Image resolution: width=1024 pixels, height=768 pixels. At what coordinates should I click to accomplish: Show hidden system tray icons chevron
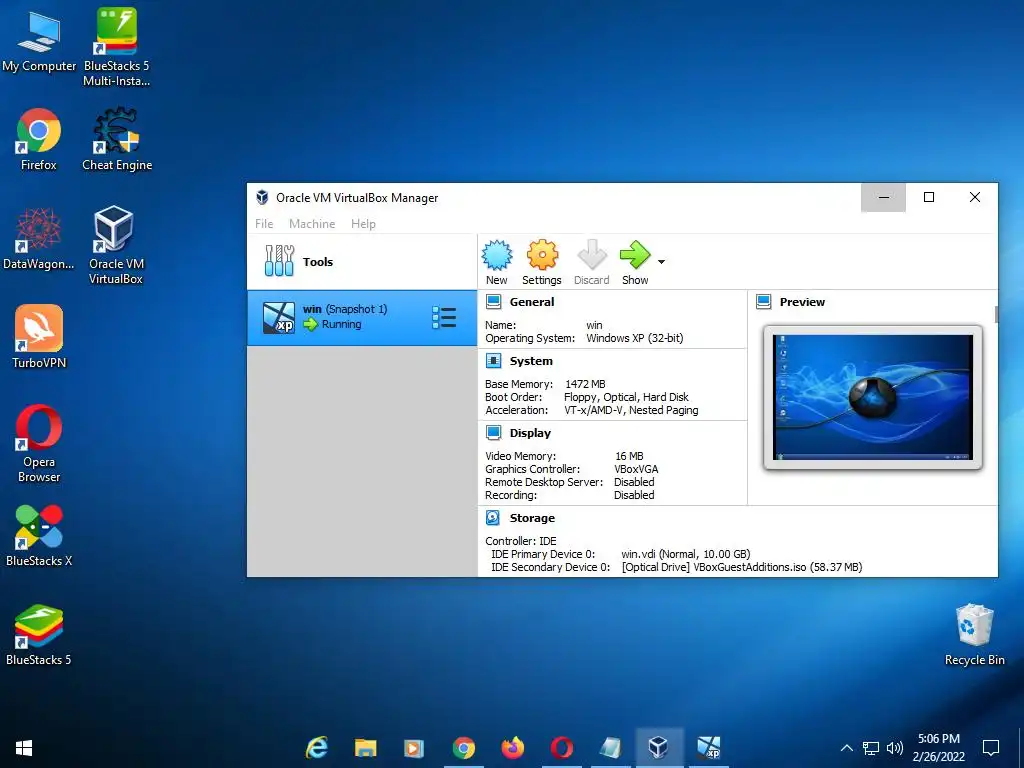point(846,748)
